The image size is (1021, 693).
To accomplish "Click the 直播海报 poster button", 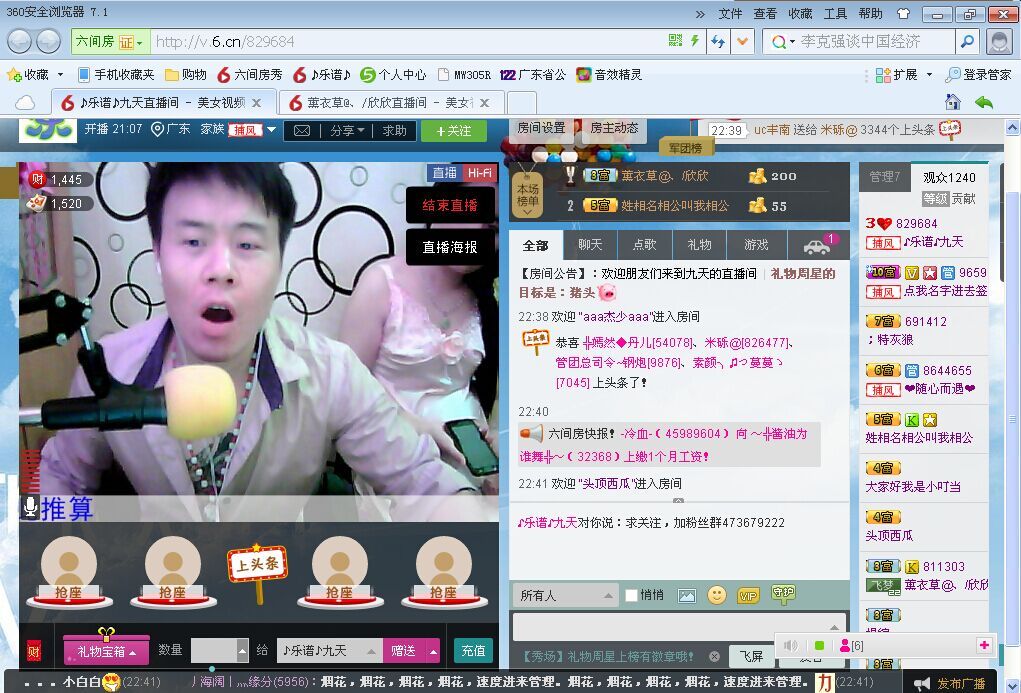I will click(x=449, y=247).
